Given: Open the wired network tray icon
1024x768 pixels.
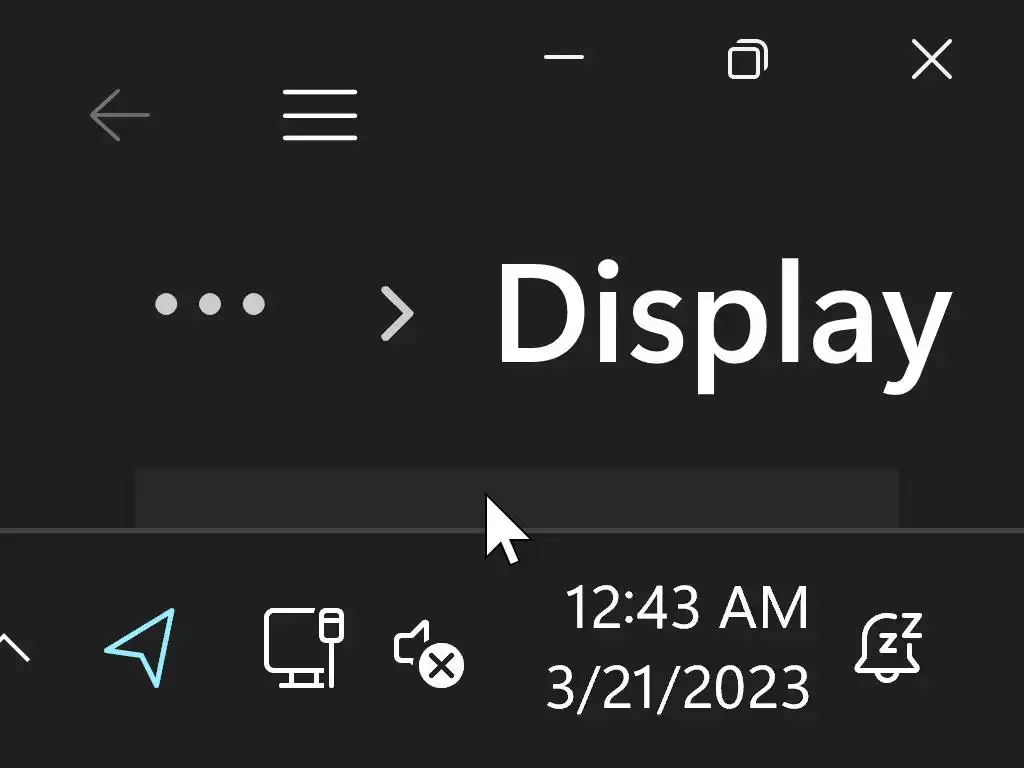Looking at the screenshot, I should coord(304,647).
